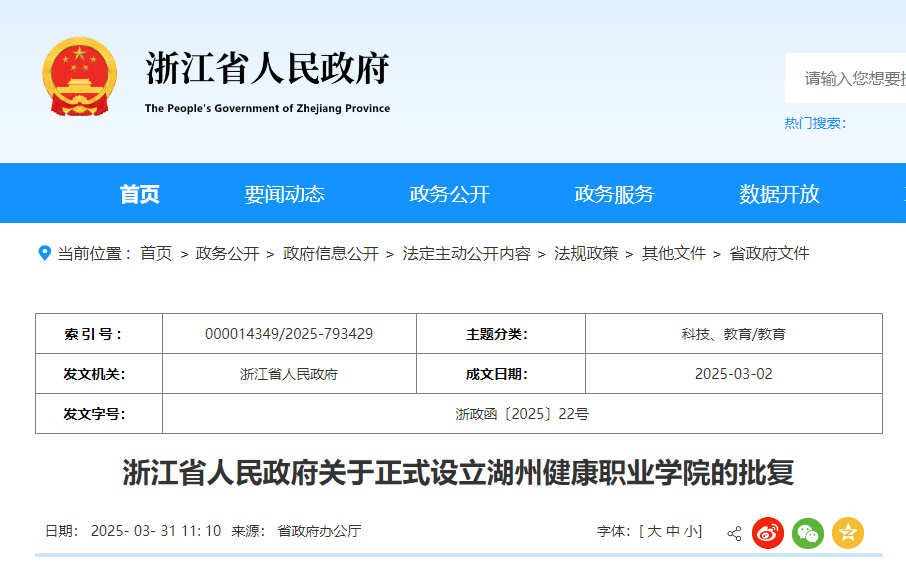
Task: Click 法规政策 breadcrumb link
Action: coord(586,253)
